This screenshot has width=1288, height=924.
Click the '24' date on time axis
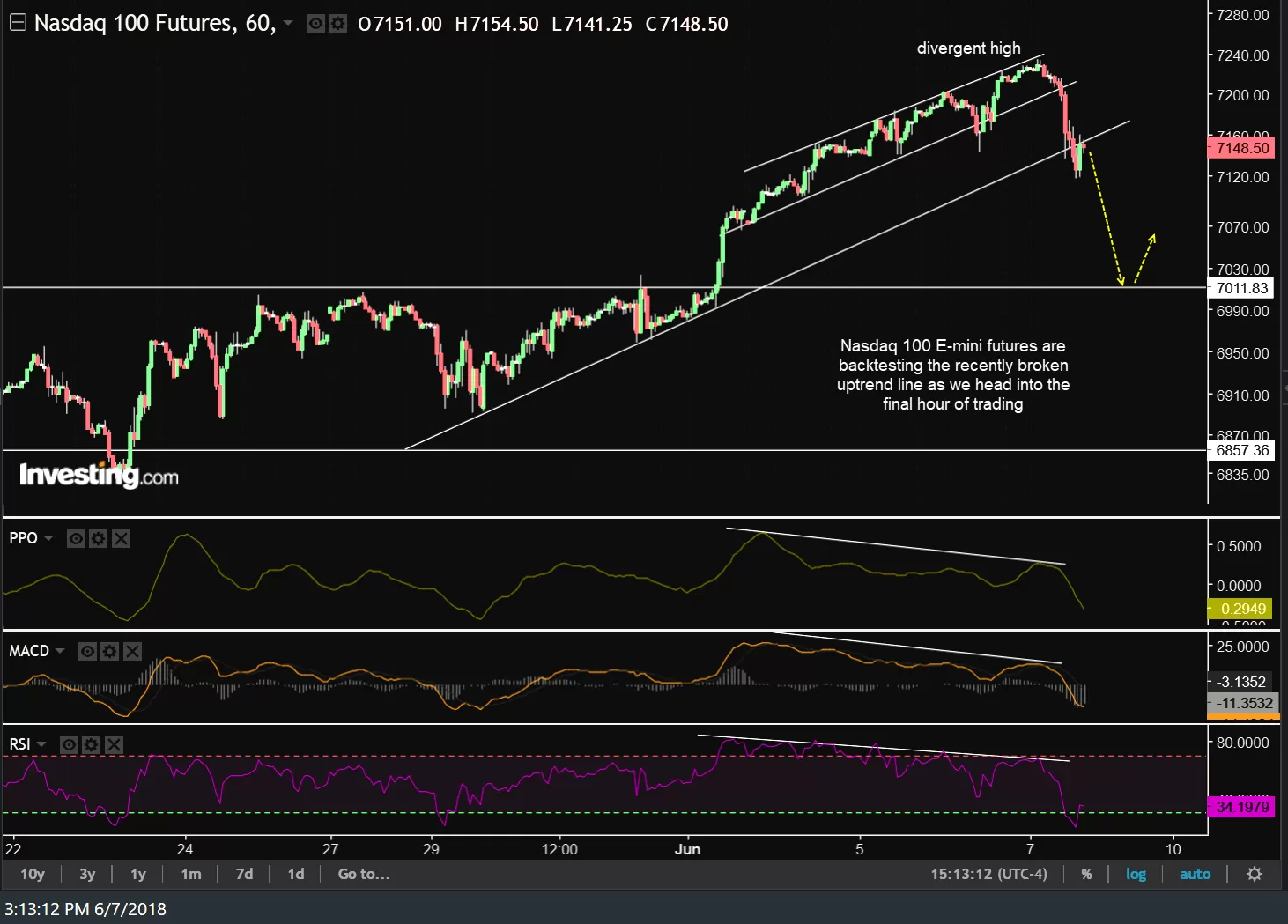point(184,849)
